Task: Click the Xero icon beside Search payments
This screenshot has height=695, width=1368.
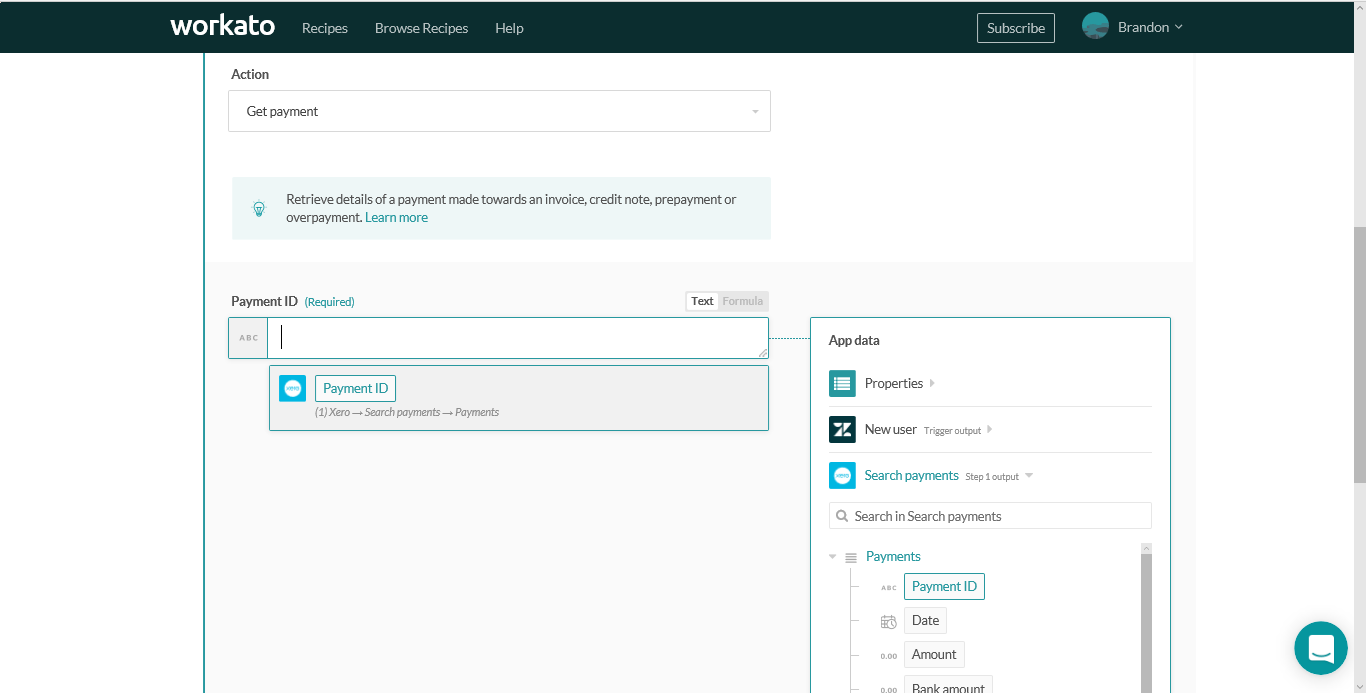Action: click(x=842, y=475)
